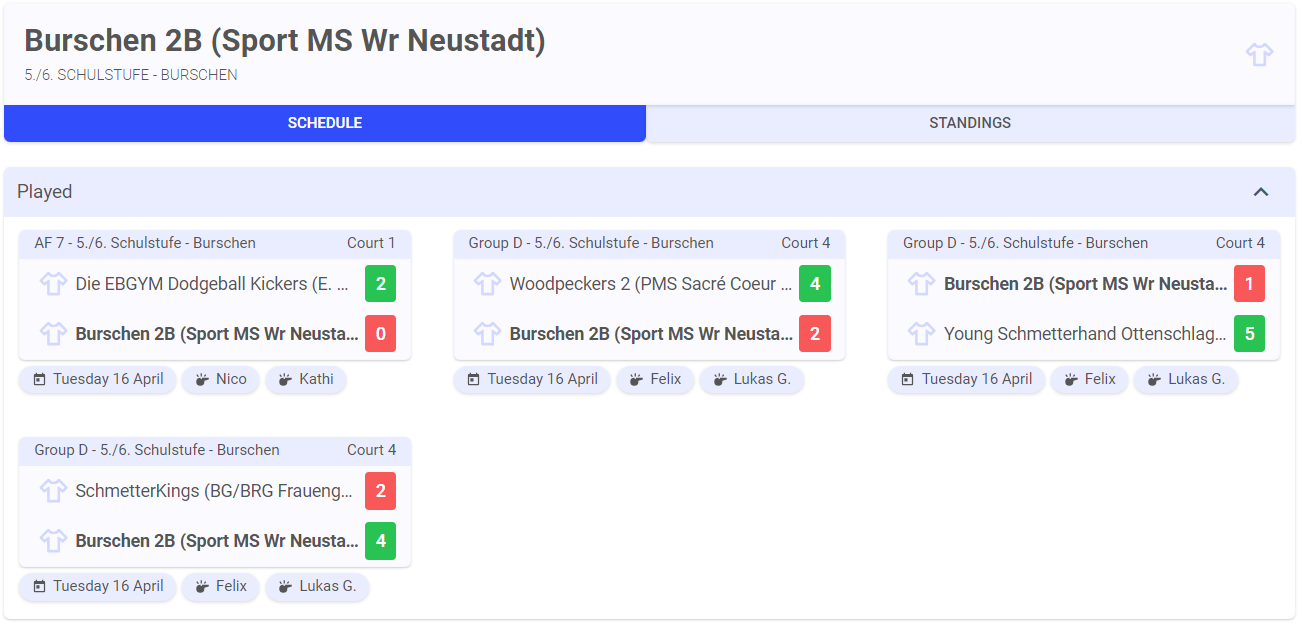Click jersey icon beside Burschen 2B in AF 7 match
This screenshot has width=1302, height=628.
coord(53,334)
